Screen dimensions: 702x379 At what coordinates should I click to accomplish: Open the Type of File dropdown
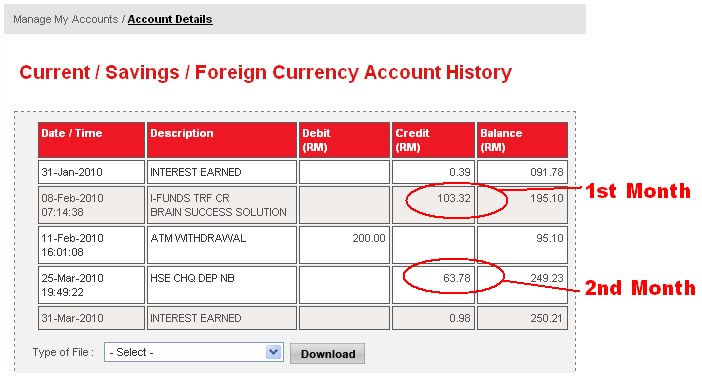193,352
